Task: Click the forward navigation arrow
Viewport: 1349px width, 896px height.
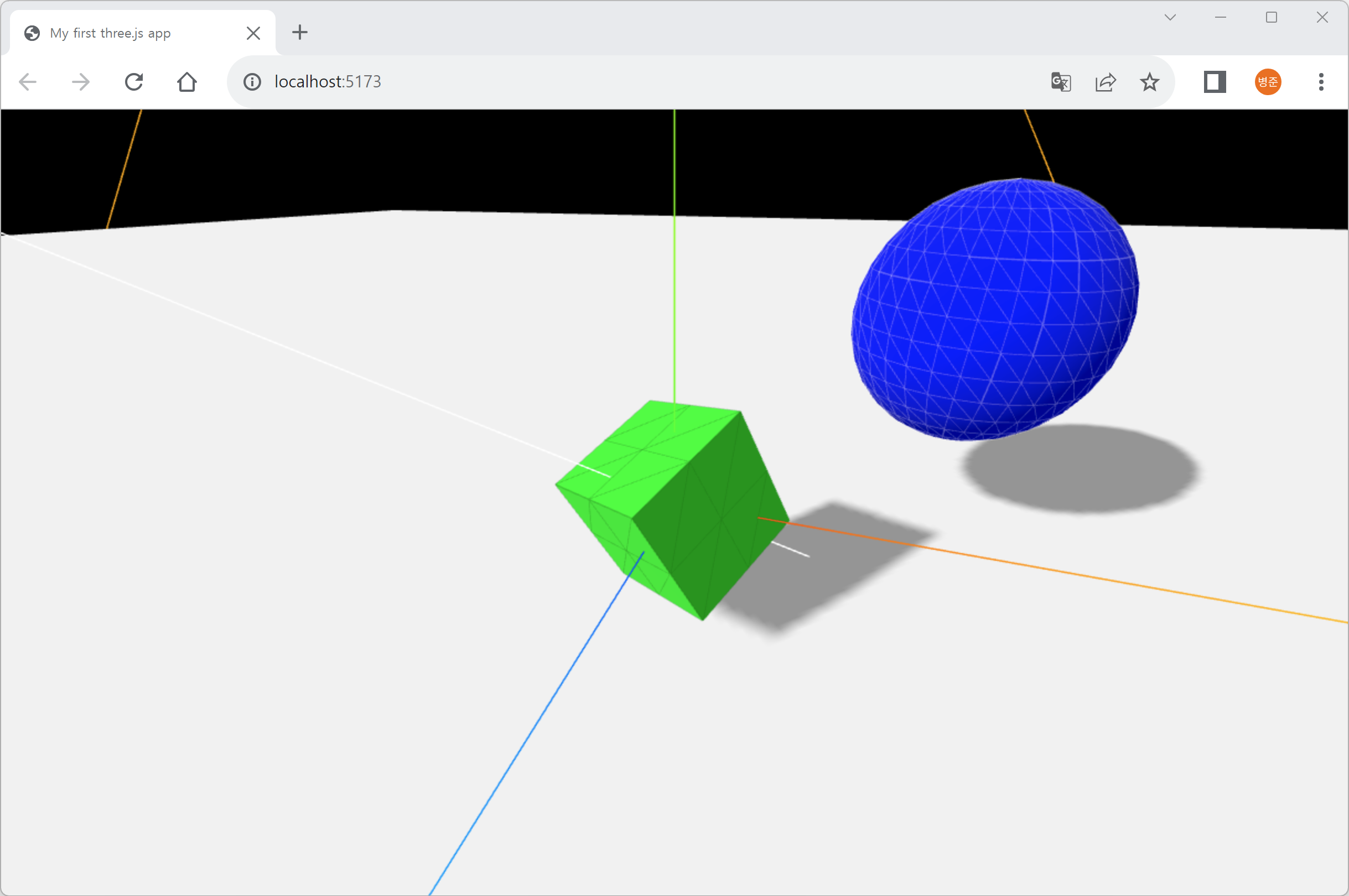Action: (x=81, y=82)
